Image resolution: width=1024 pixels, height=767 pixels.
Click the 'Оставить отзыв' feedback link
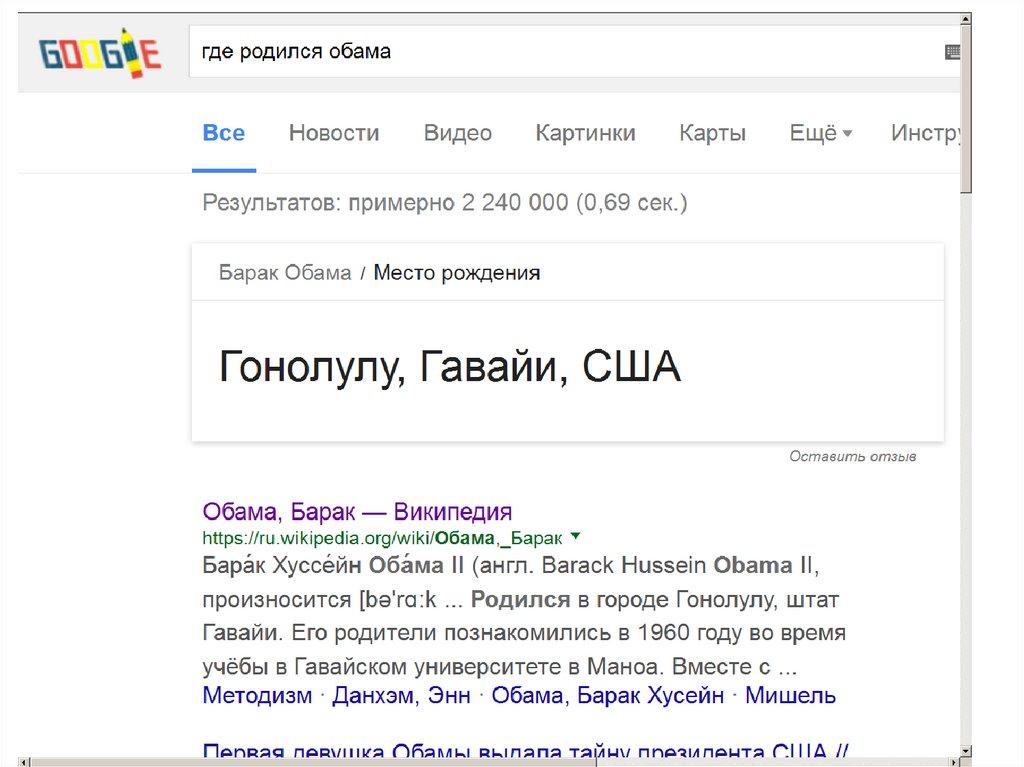pyautogui.click(x=852, y=457)
